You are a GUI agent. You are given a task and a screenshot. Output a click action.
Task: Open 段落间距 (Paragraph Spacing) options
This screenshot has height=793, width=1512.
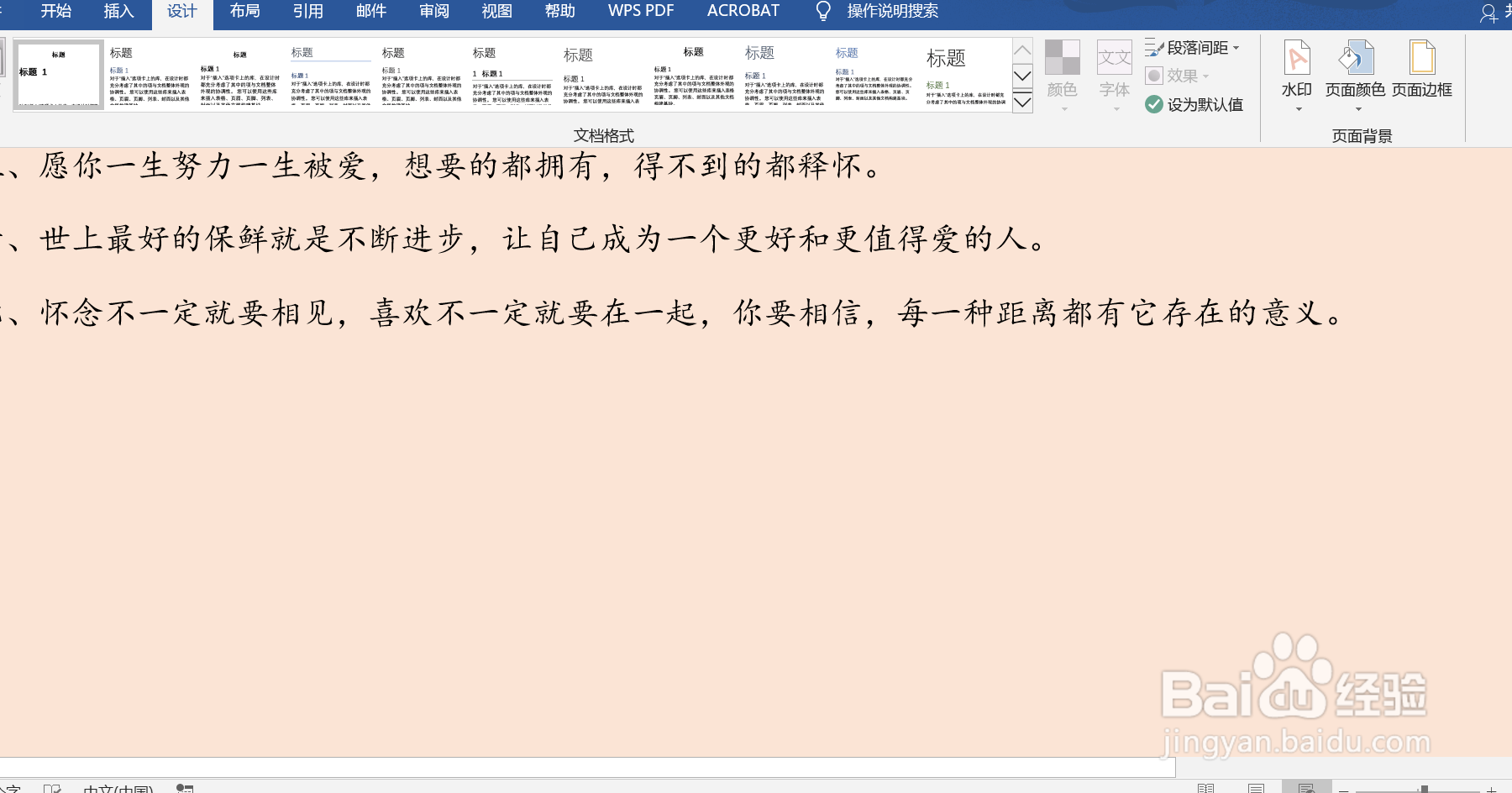1196,48
